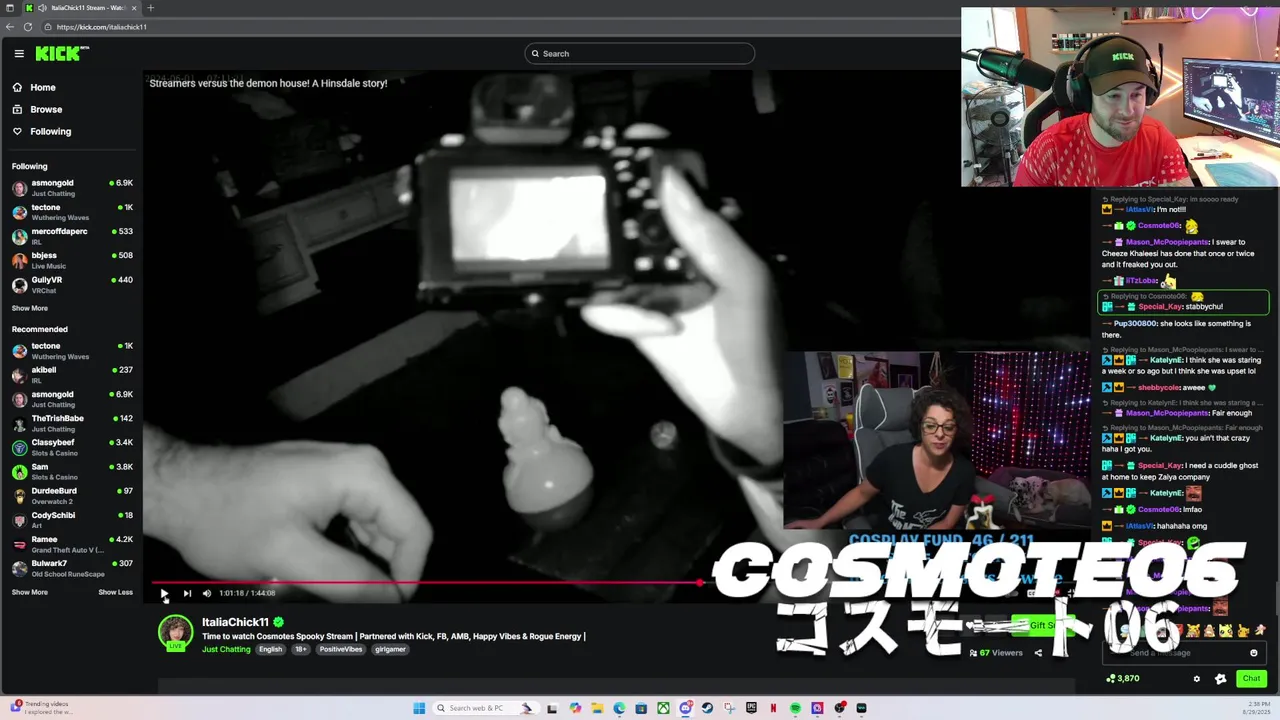The image size is (1280, 720).
Task: Open Steam from the taskbar
Action: [x=707, y=708]
